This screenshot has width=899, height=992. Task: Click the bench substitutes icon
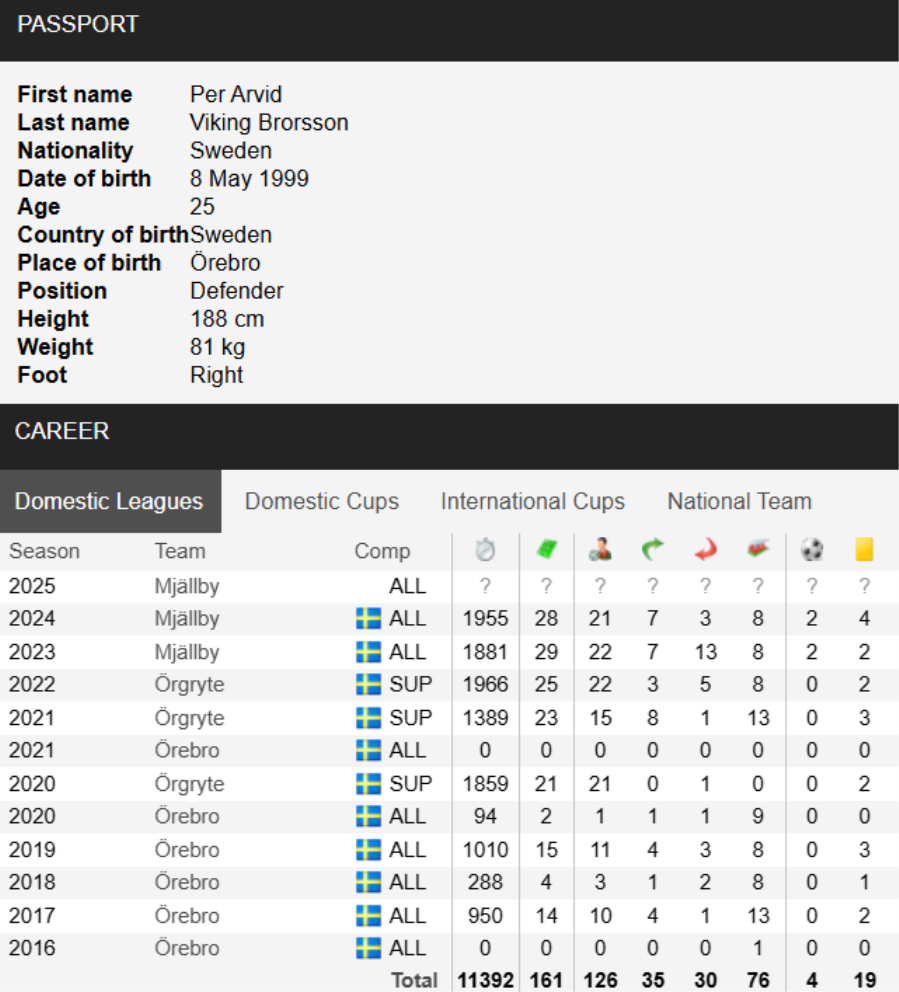pyautogui.click(x=758, y=548)
